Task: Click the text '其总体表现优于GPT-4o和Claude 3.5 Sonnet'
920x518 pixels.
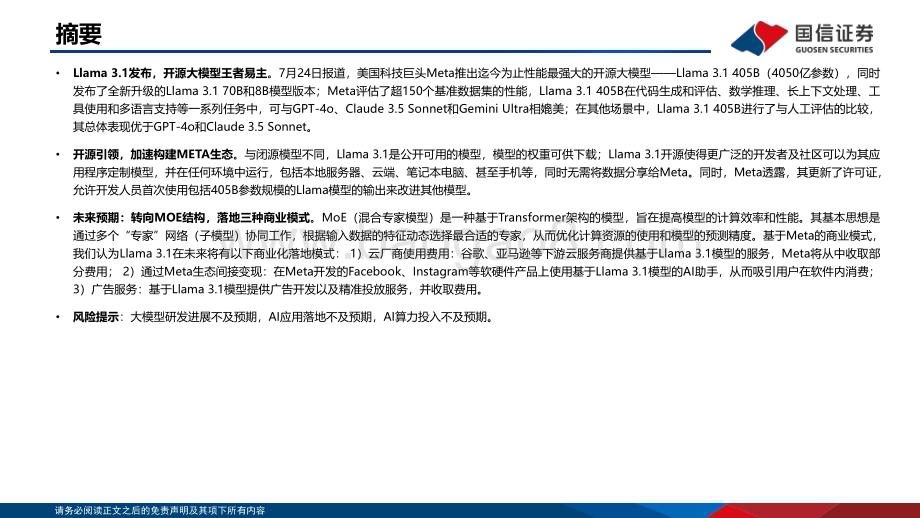Action: 190,127
